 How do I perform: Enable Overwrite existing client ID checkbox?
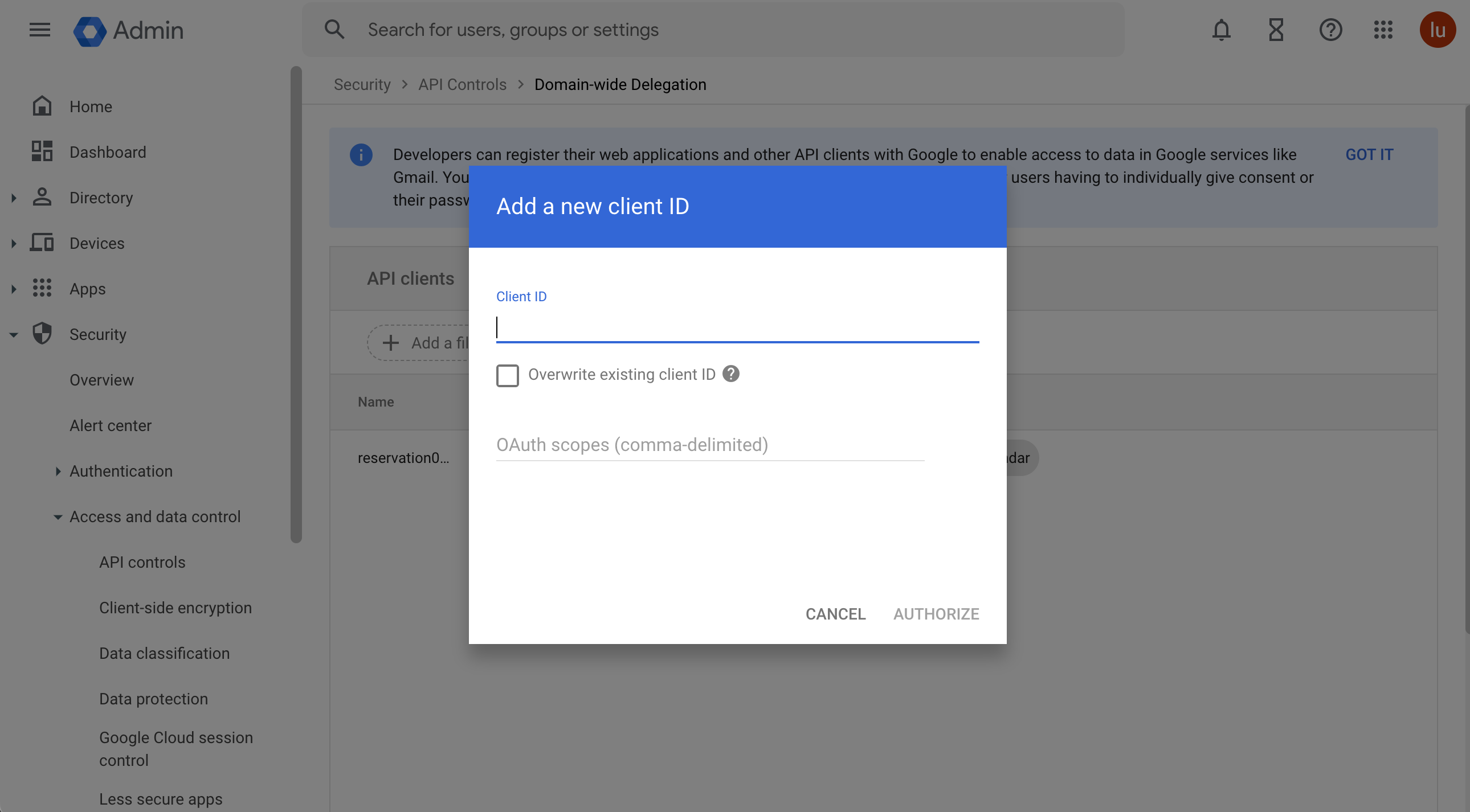click(508, 375)
